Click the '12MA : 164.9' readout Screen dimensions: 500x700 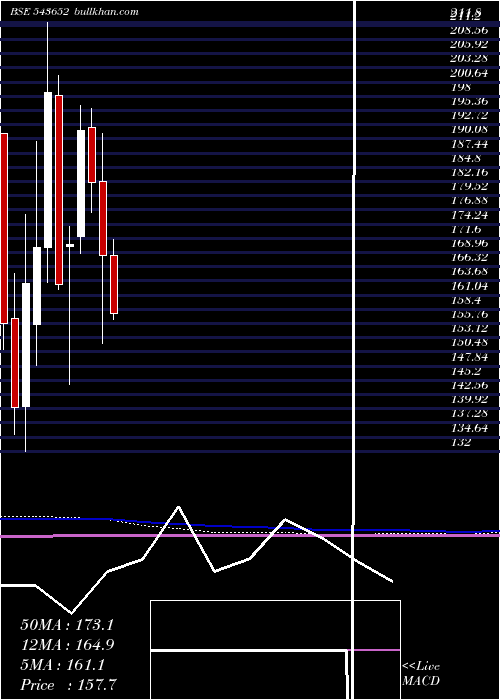[x=67, y=645]
